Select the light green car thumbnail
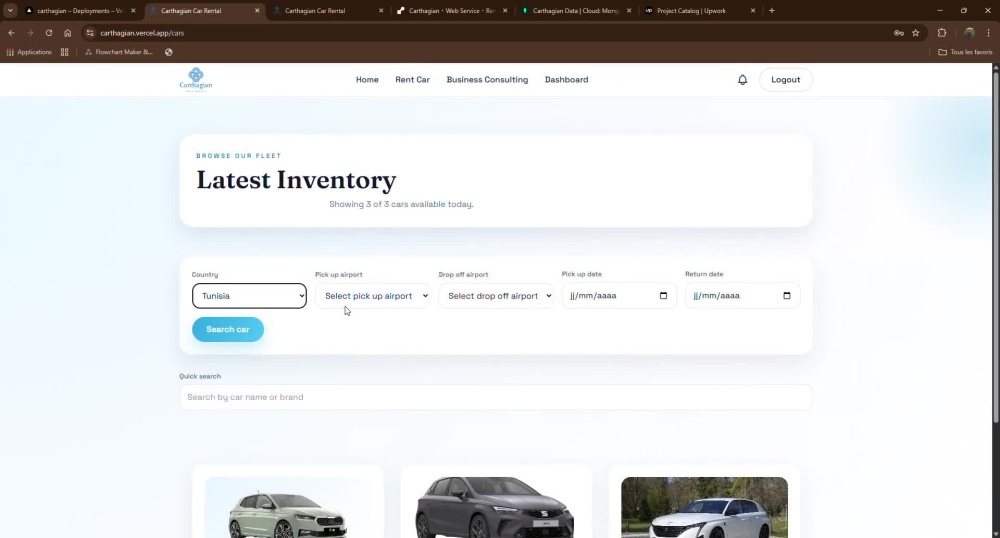 point(288,508)
